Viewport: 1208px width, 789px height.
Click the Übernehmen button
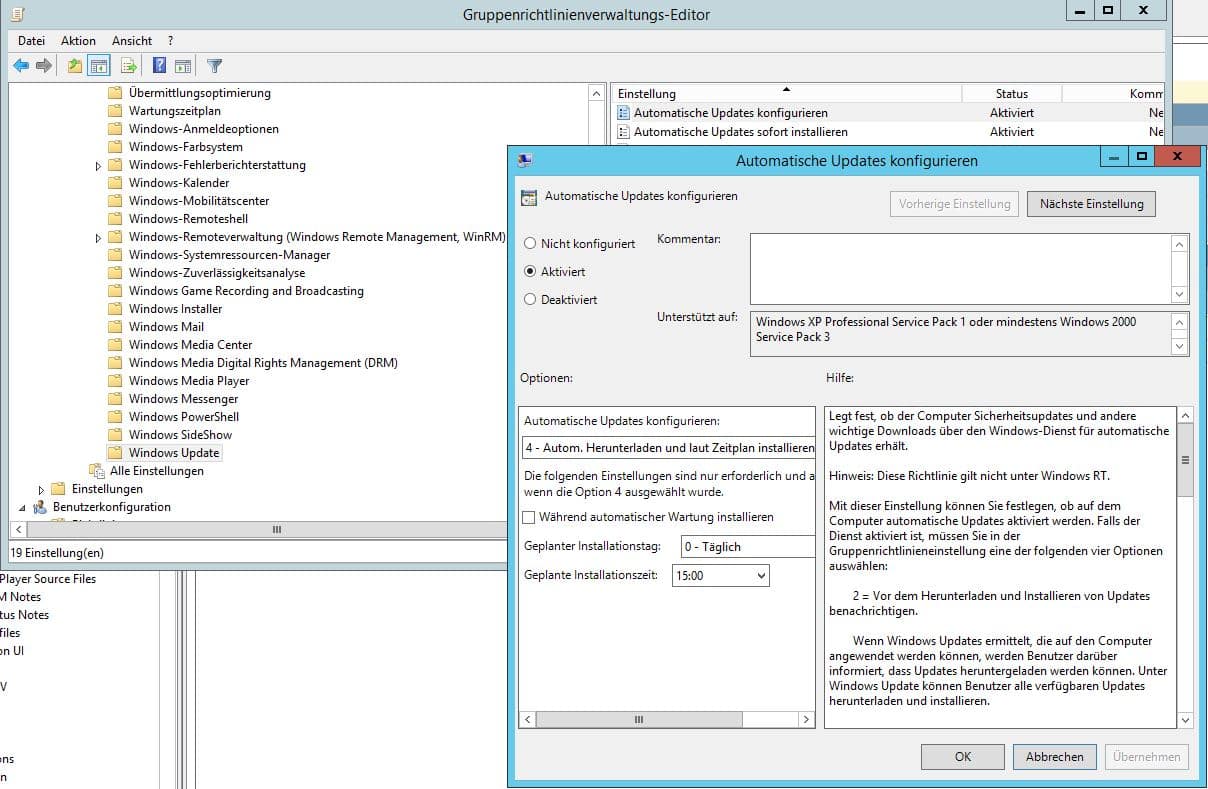coord(1146,757)
